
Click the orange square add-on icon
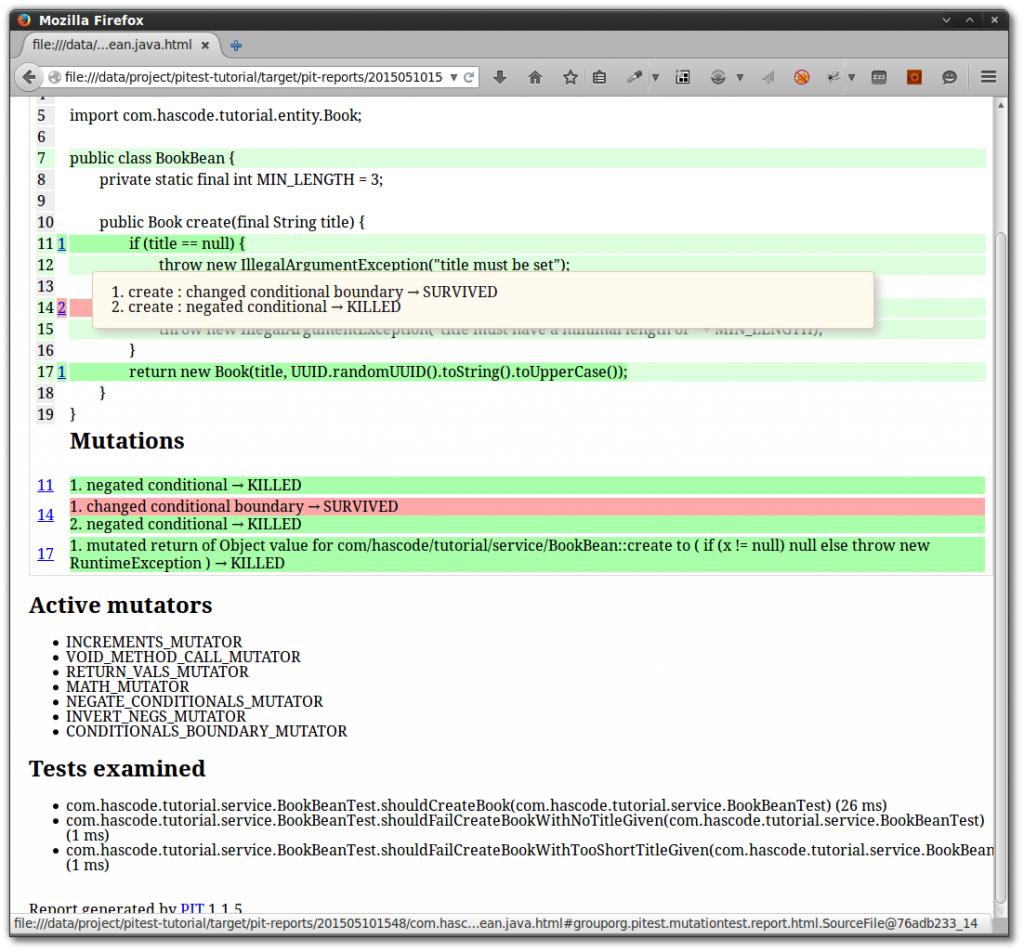[914, 77]
